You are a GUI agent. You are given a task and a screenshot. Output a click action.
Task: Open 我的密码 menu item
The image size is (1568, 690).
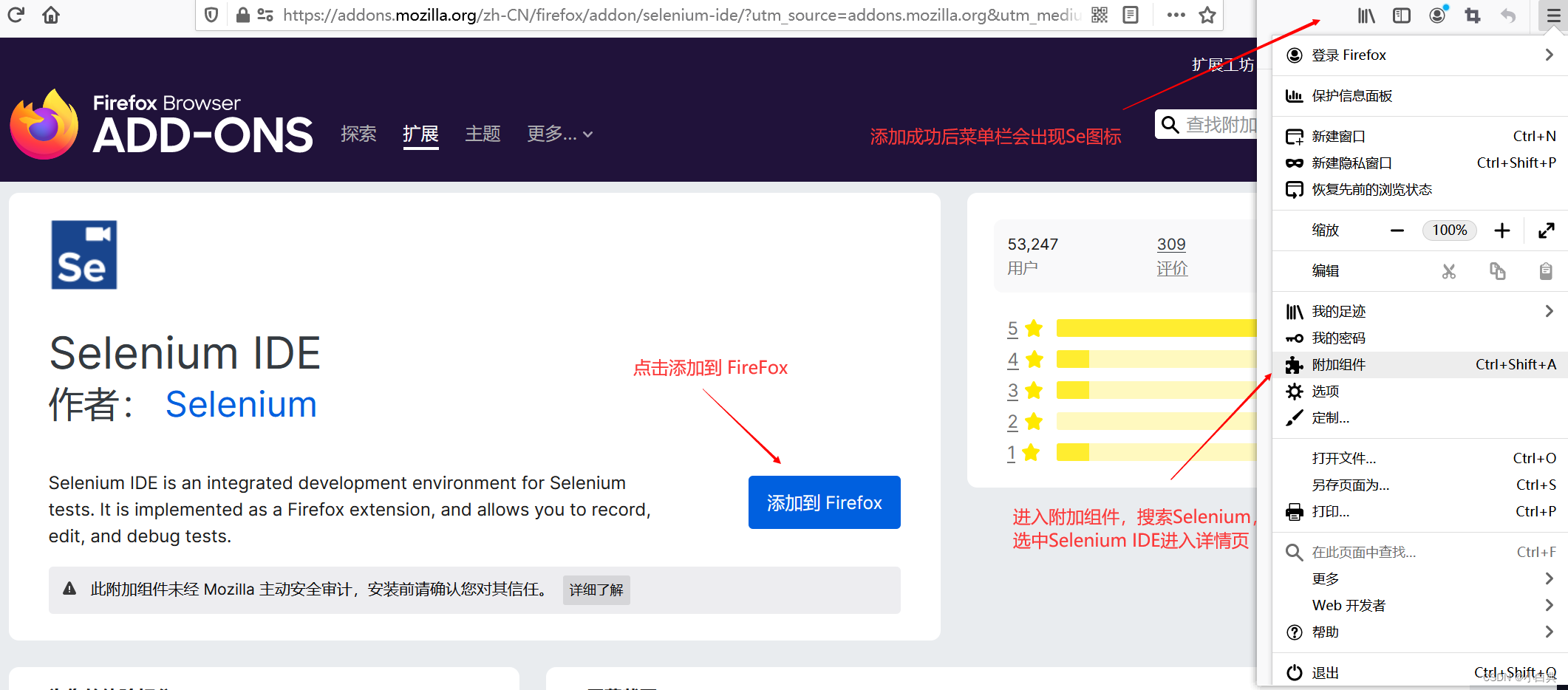coord(1419,338)
